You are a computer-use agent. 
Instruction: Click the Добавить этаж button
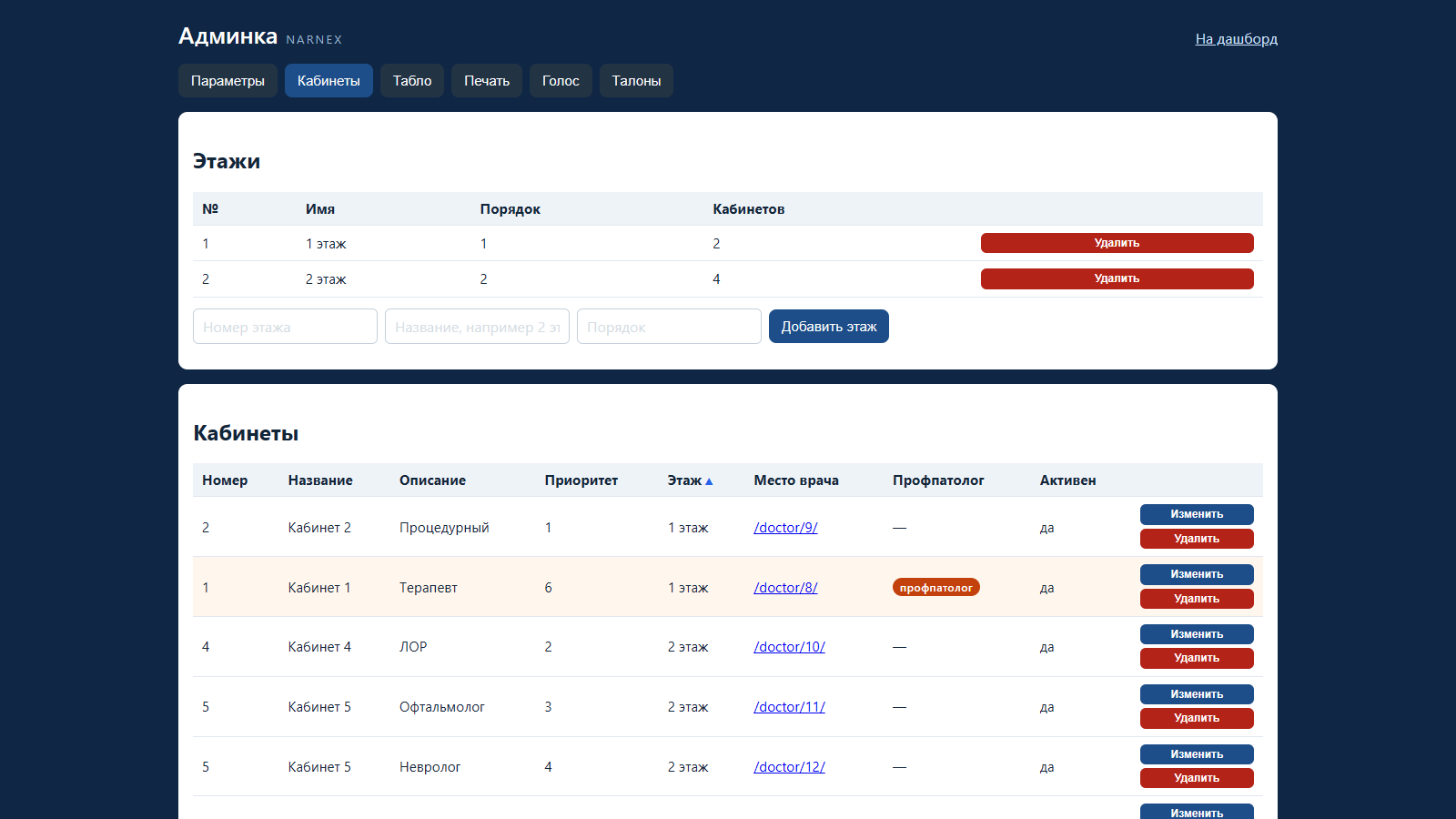829,327
